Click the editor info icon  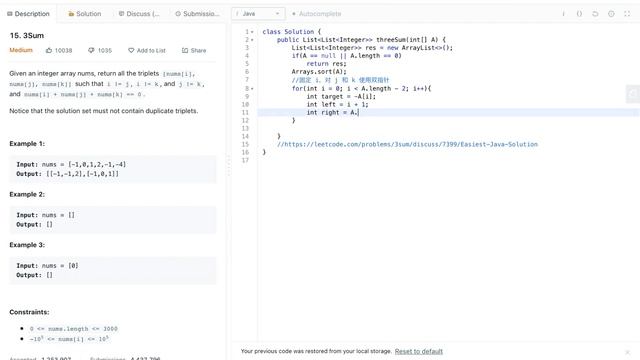point(563,13)
